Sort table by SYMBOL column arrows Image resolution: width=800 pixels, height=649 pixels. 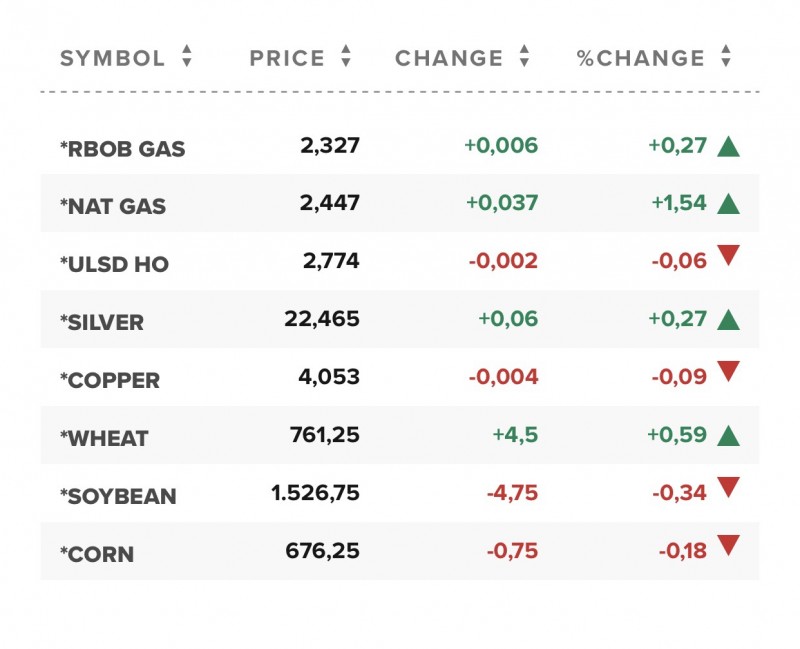(x=187, y=57)
